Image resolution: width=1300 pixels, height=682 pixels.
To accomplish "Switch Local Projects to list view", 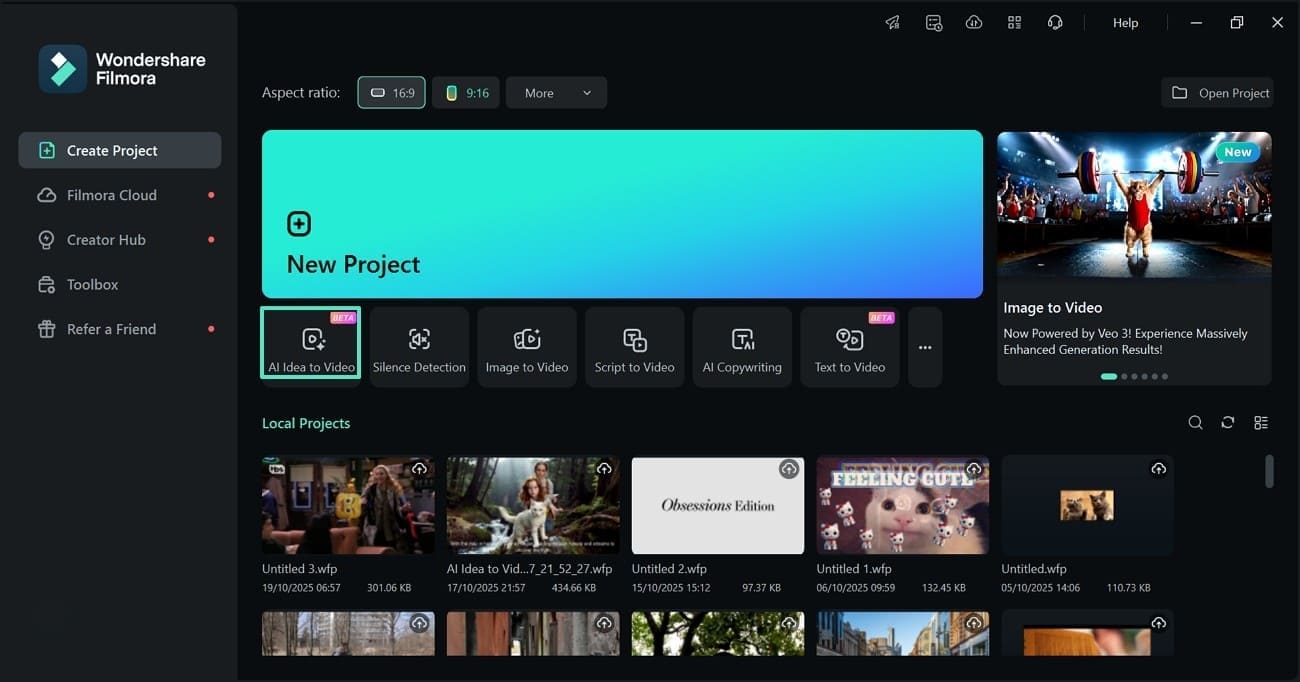I will coord(1261,422).
